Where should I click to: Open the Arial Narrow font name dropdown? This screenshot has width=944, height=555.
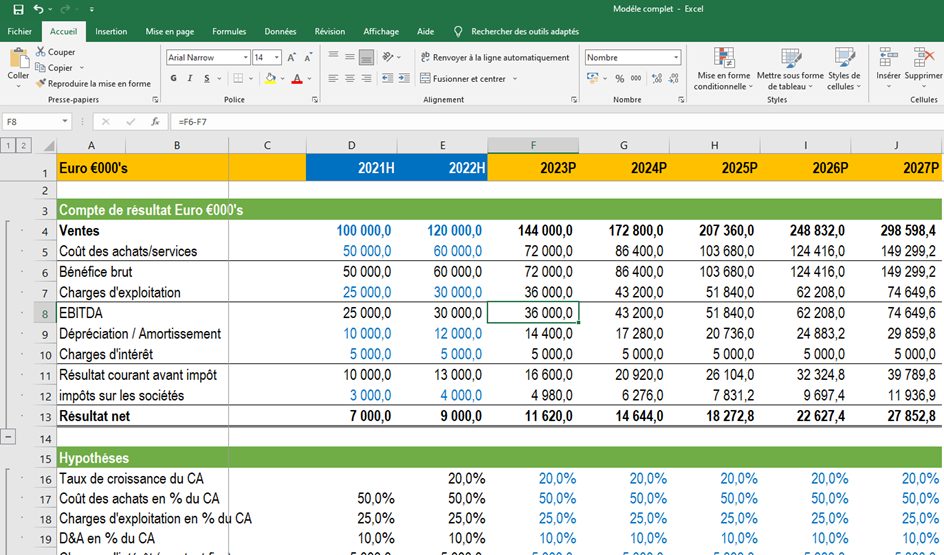pos(244,58)
